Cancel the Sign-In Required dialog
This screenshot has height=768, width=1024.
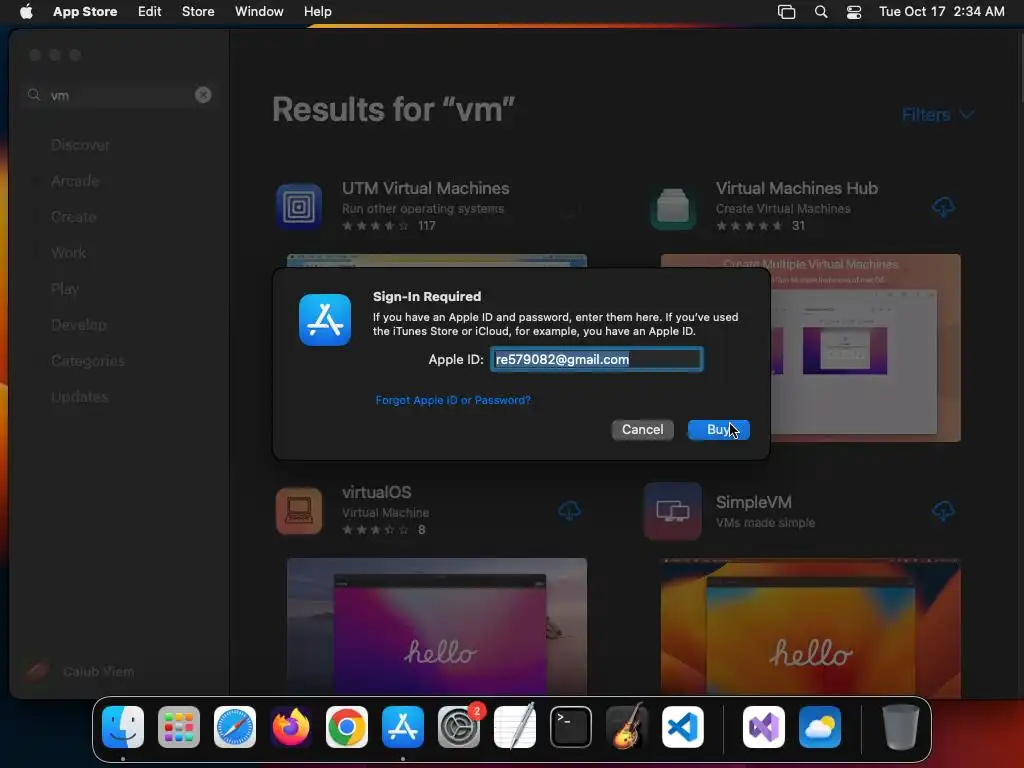643,430
